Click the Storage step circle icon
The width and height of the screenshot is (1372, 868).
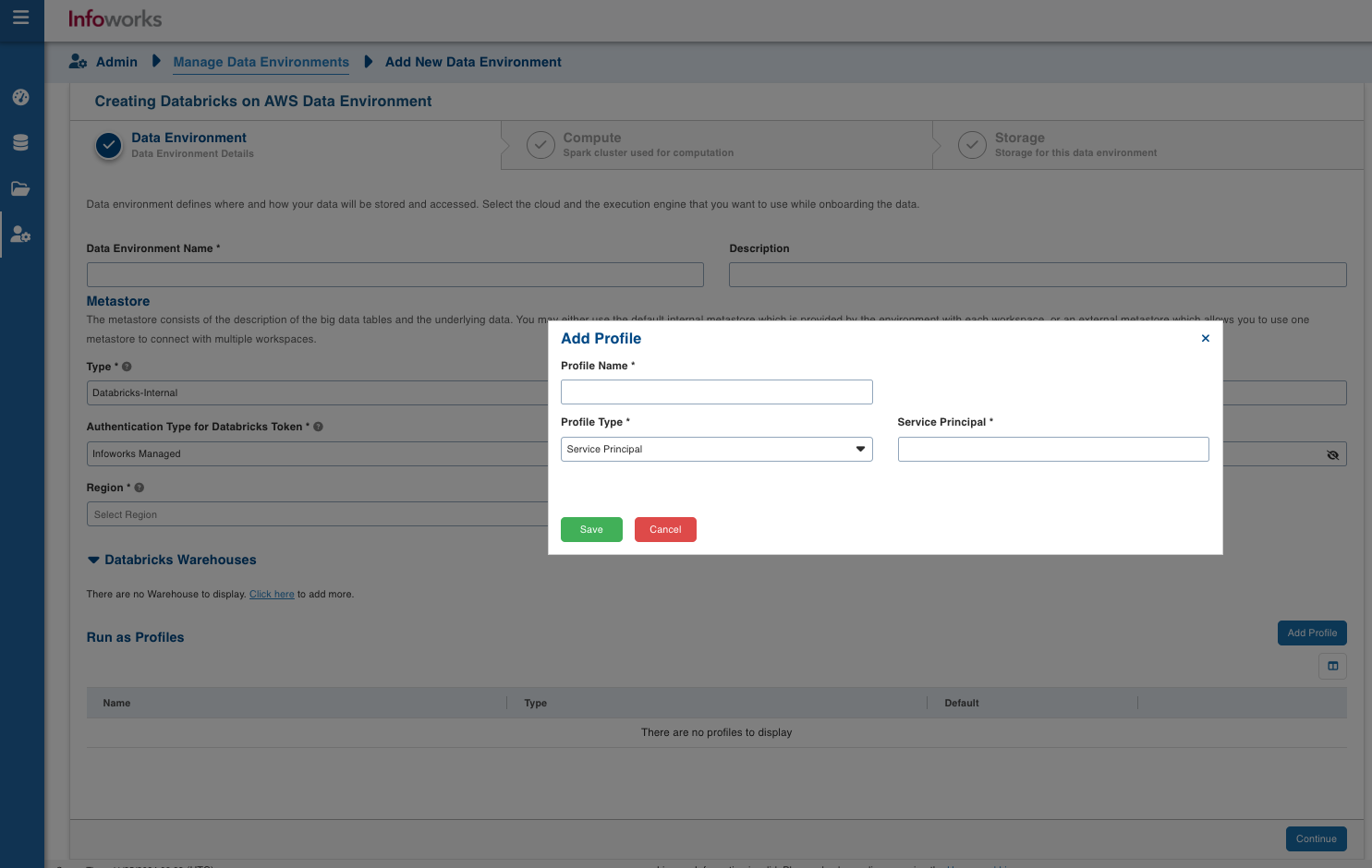[972, 145]
